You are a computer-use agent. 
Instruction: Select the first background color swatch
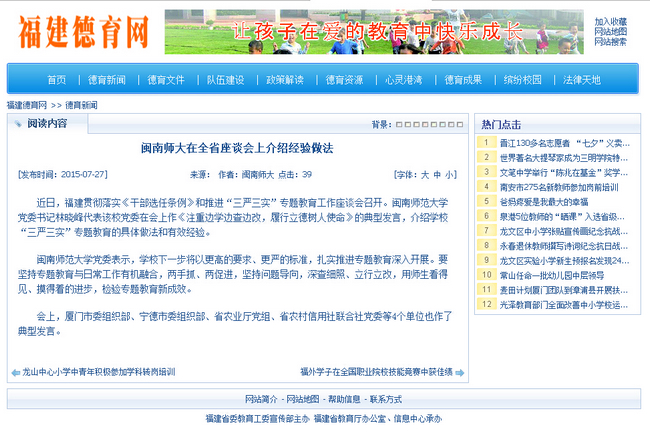[399, 125]
